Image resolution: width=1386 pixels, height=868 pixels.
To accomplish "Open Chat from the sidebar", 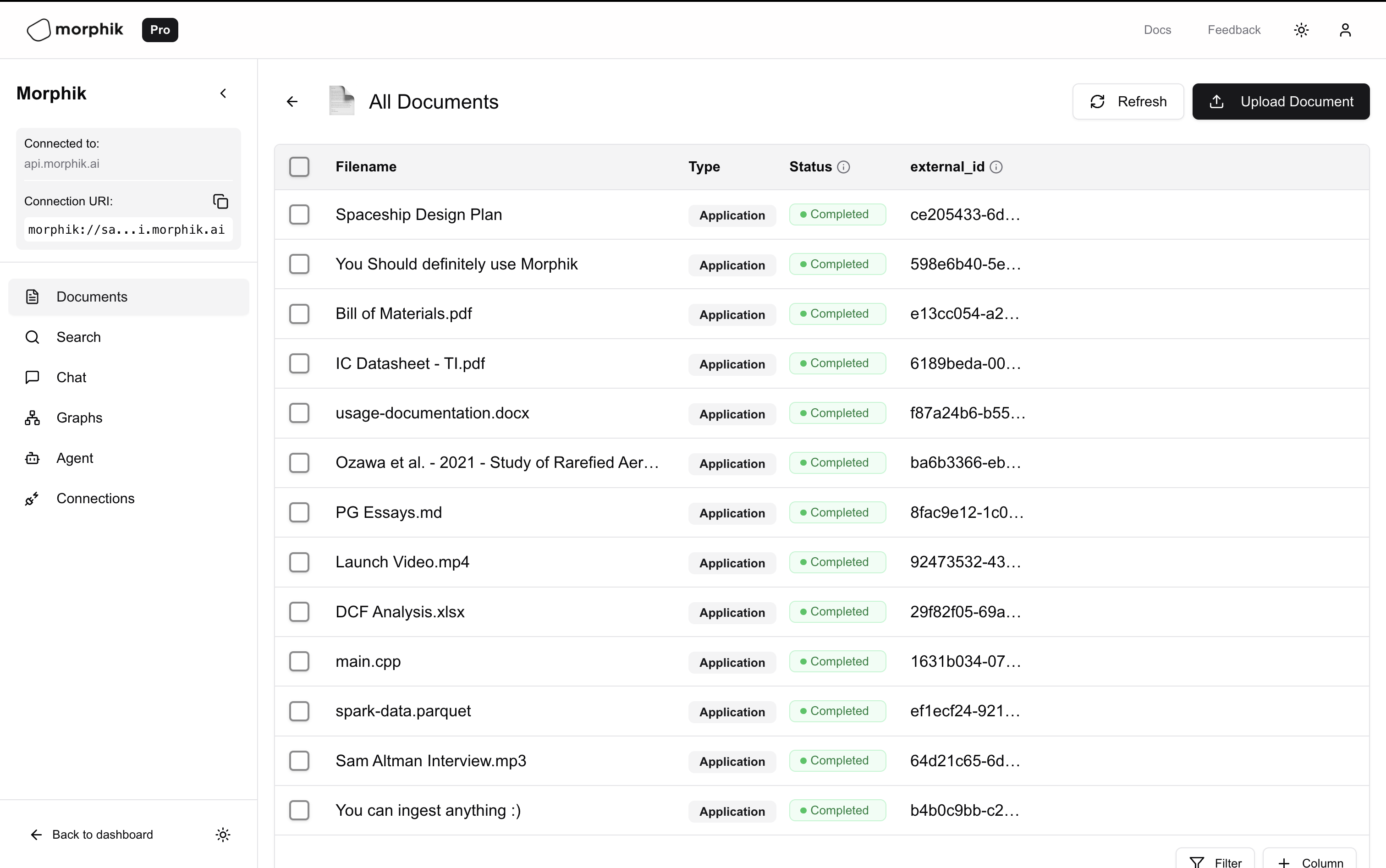I will tap(71, 377).
